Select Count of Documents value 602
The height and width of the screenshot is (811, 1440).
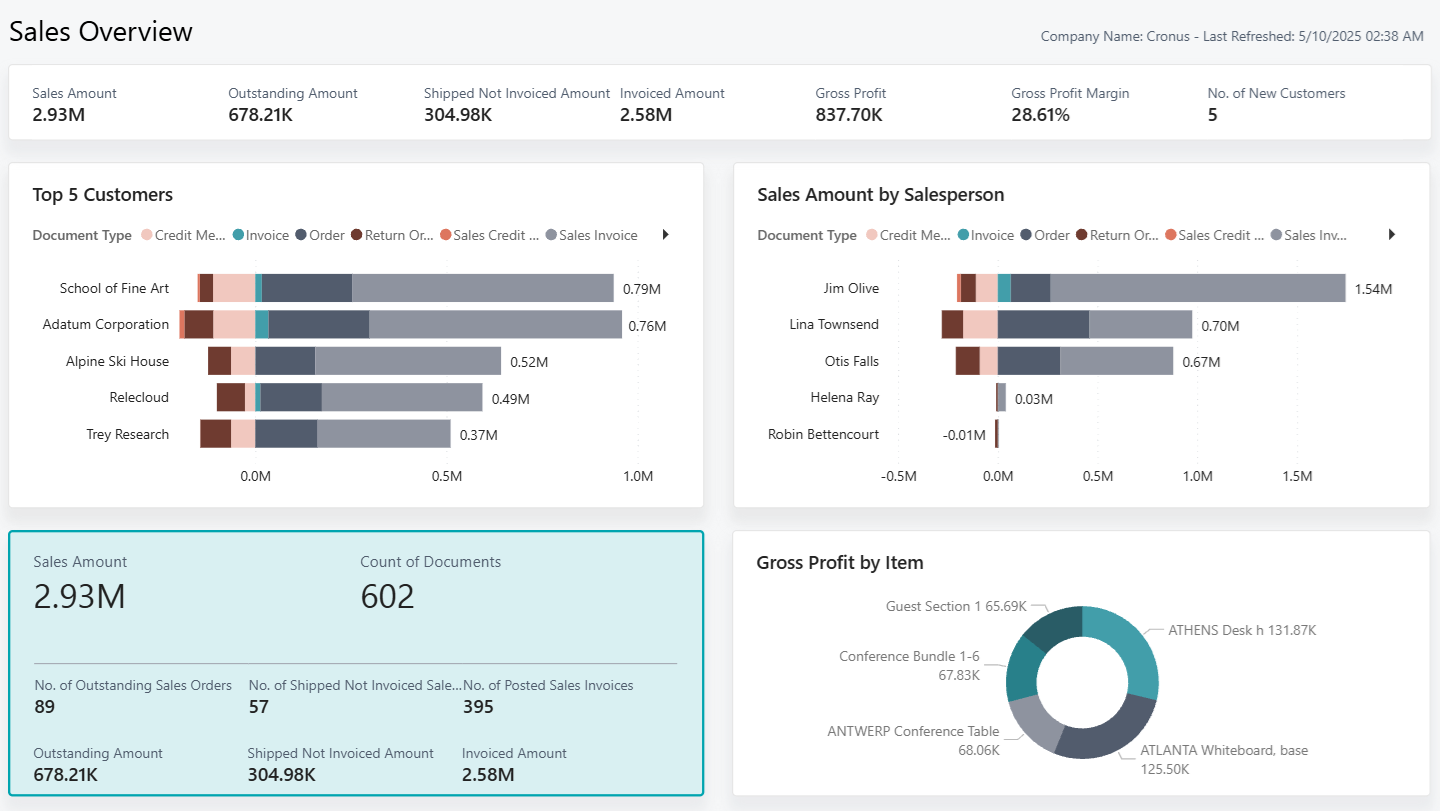pyautogui.click(x=387, y=597)
